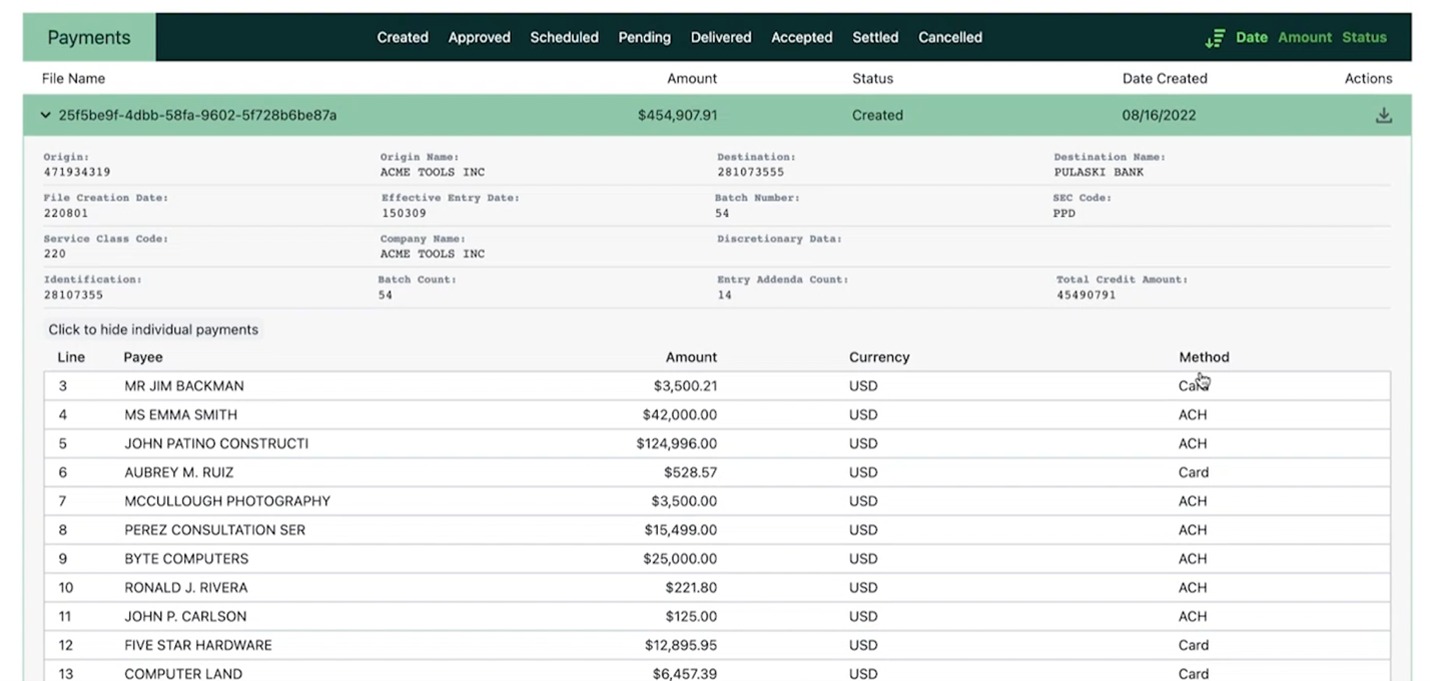Image resolution: width=1430 pixels, height=681 pixels.
Task: Filter payments by Created status
Action: pyautogui.click(x=402, y=37)
